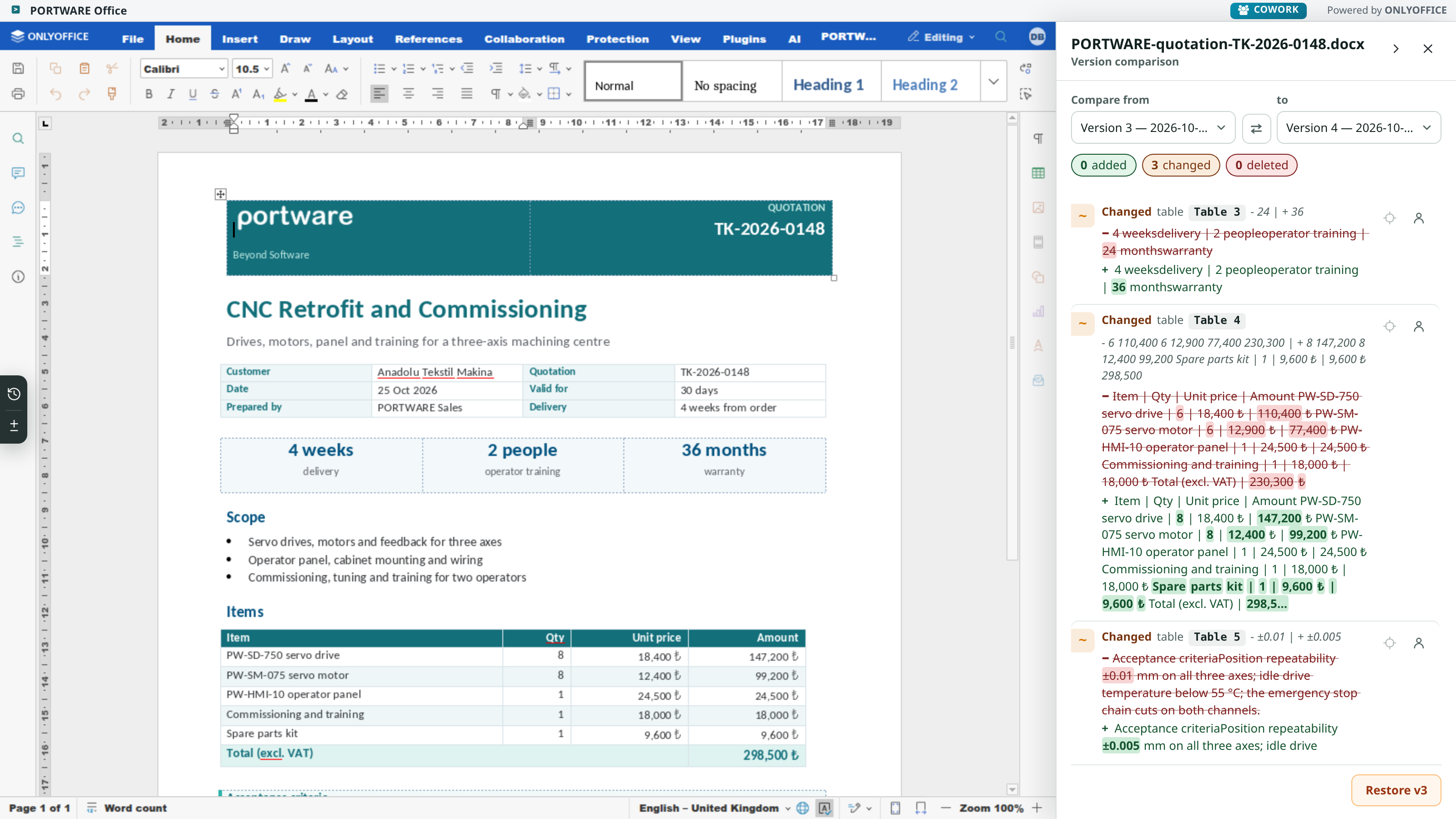The height and width of the screenshot is (819, 1456).
Task: Click the search icon in tab bar
Action: [x=1001, y=37]
